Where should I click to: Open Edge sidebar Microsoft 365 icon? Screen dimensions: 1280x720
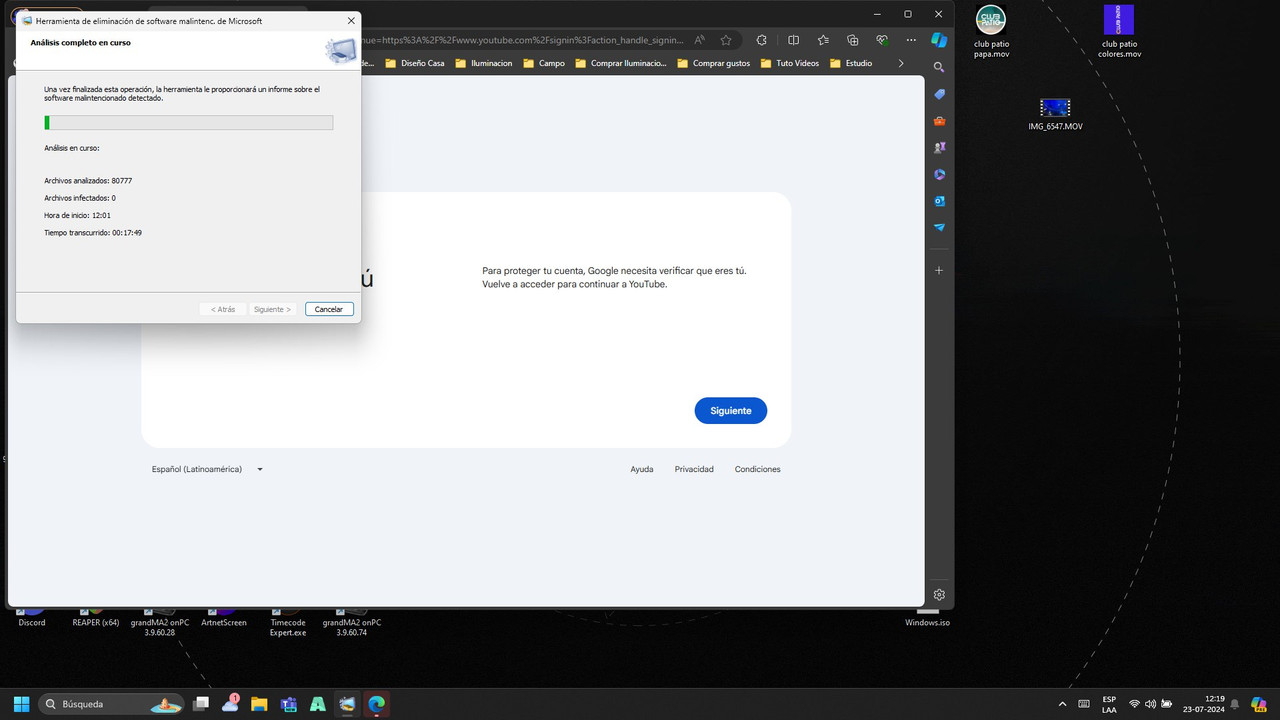click(x=939, y=174)
